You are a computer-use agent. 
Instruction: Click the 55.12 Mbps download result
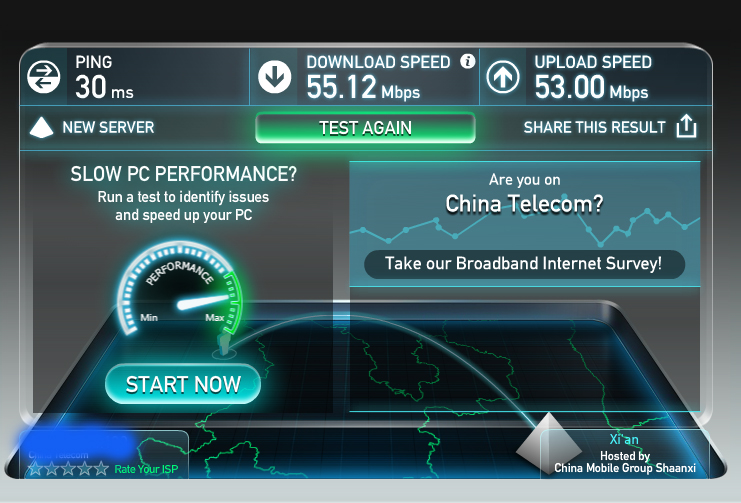(363, 88)
